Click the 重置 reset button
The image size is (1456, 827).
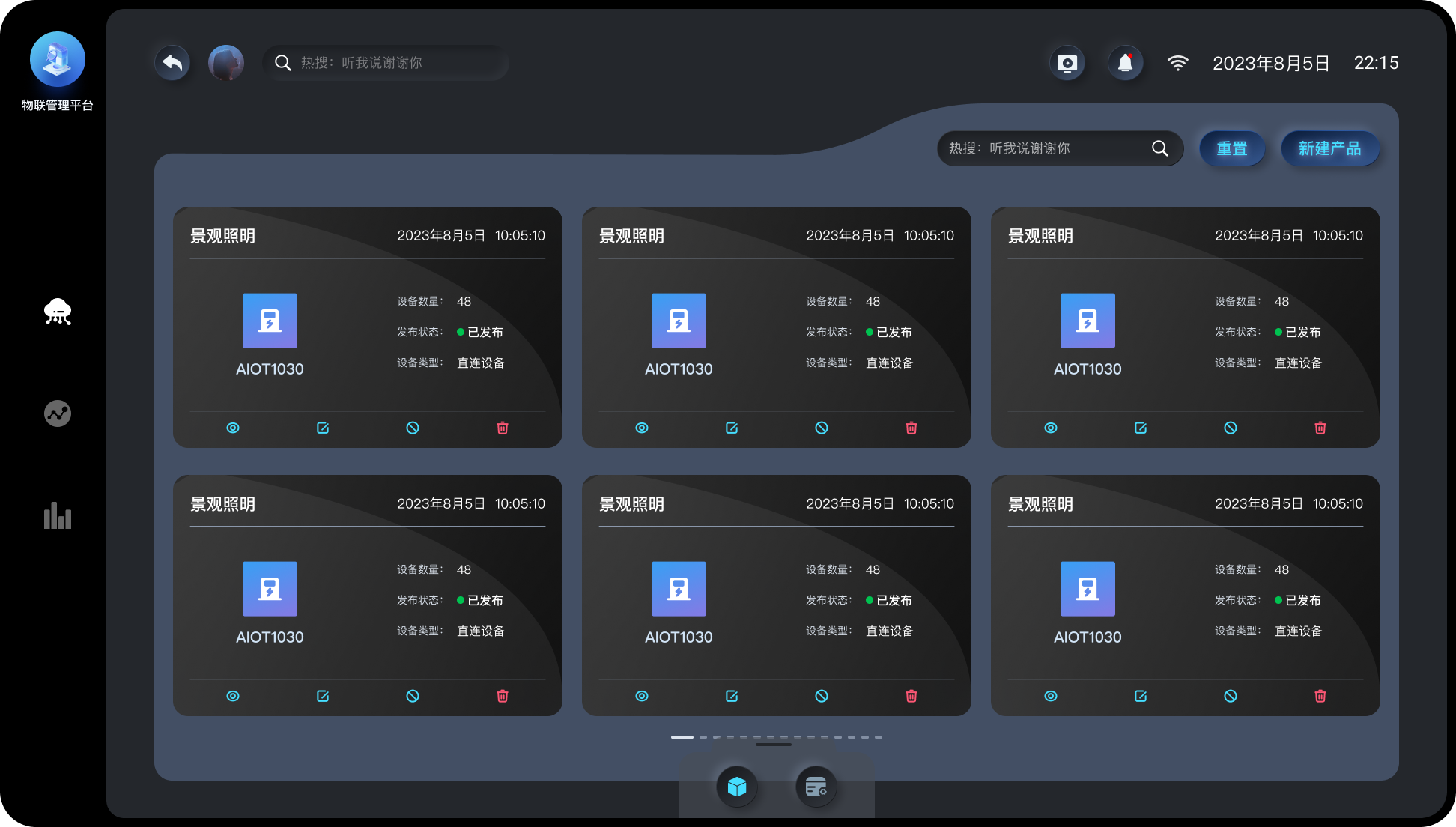(x=1232, y=148)
